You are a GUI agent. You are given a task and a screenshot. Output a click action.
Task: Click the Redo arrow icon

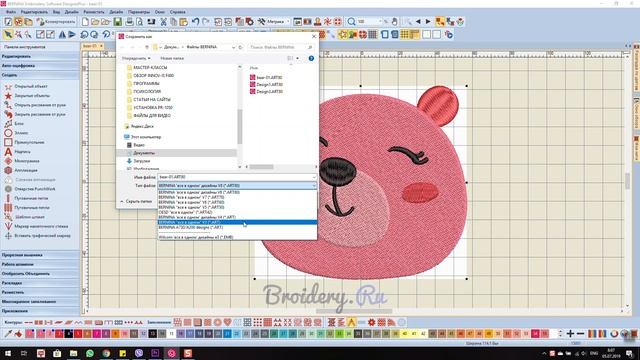(x=206, y=22)
